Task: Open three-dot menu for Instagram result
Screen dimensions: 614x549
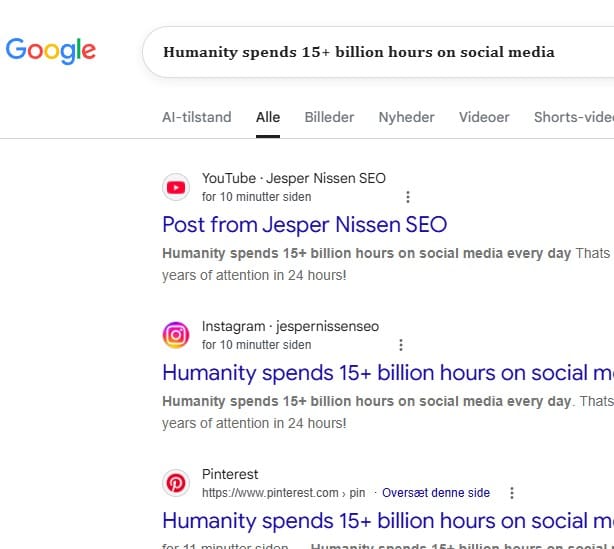Action: pos(401,345)
